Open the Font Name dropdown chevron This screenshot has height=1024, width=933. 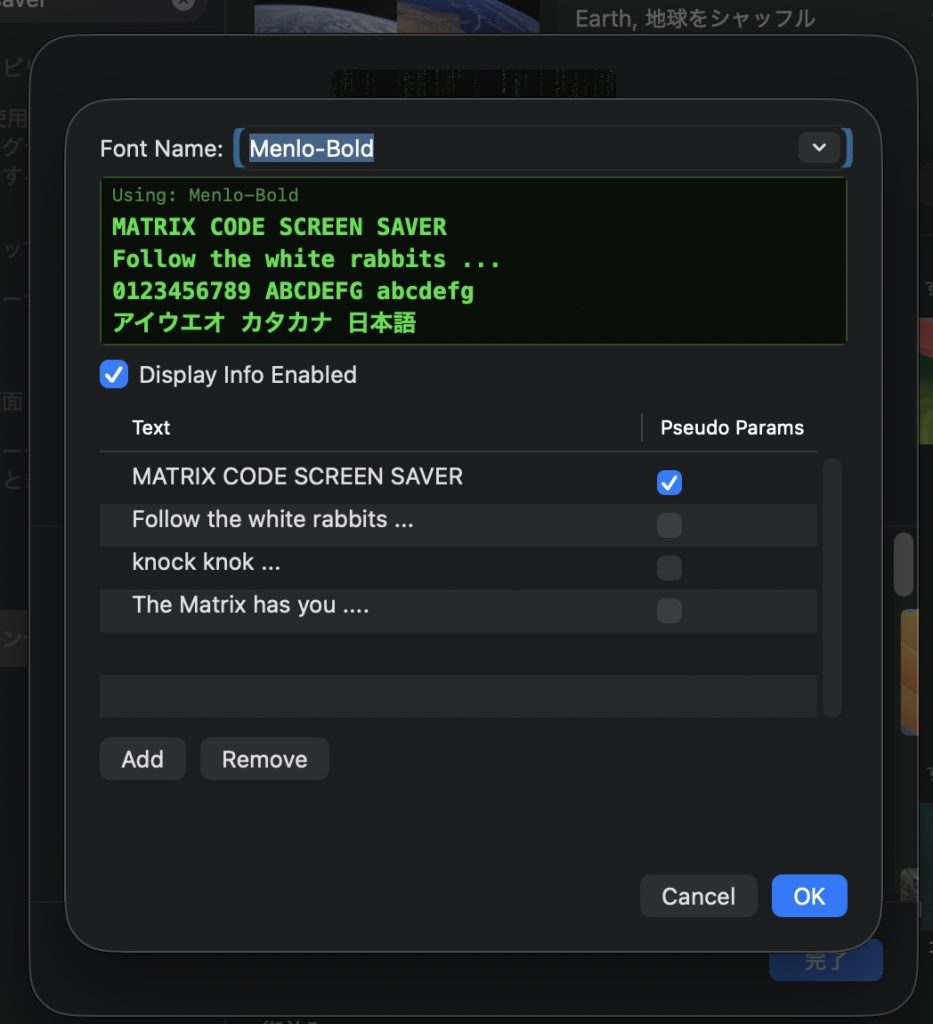point(819,148)
